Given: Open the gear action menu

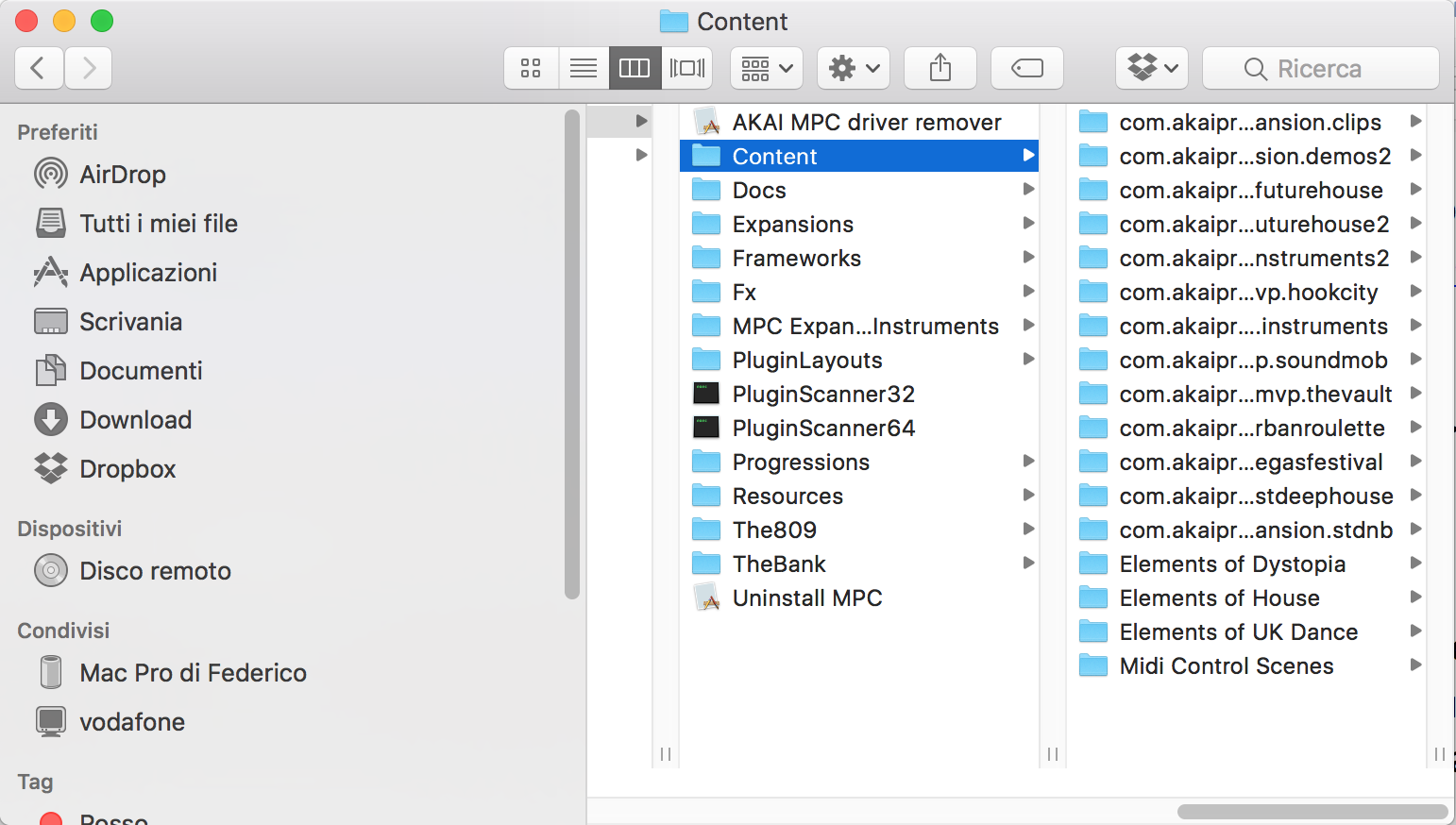Looking at the screenshot, I should (854, 68).
